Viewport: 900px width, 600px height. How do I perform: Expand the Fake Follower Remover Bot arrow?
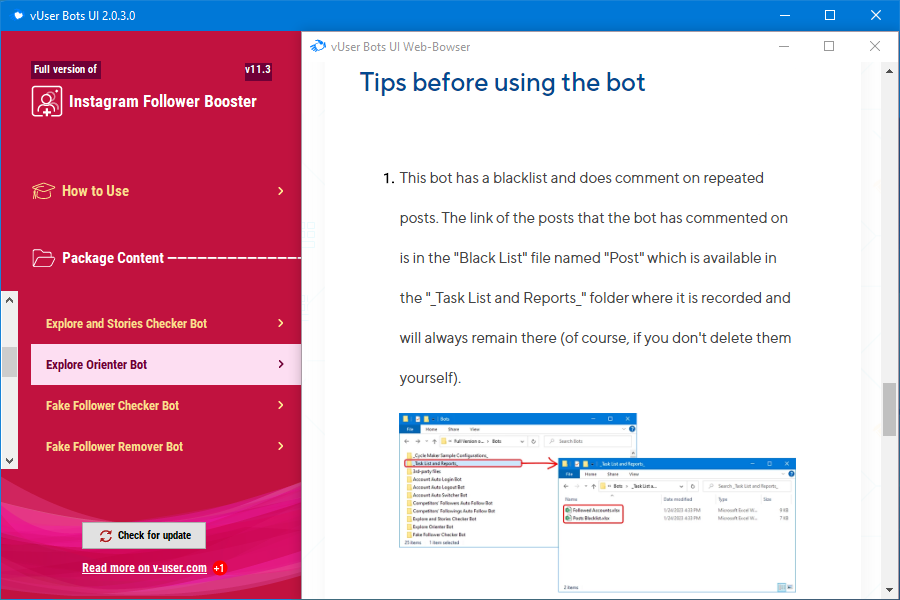click(281, 446)
